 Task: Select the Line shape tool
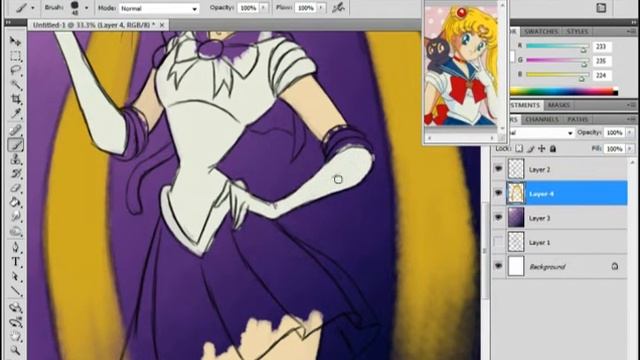point(15,291)
